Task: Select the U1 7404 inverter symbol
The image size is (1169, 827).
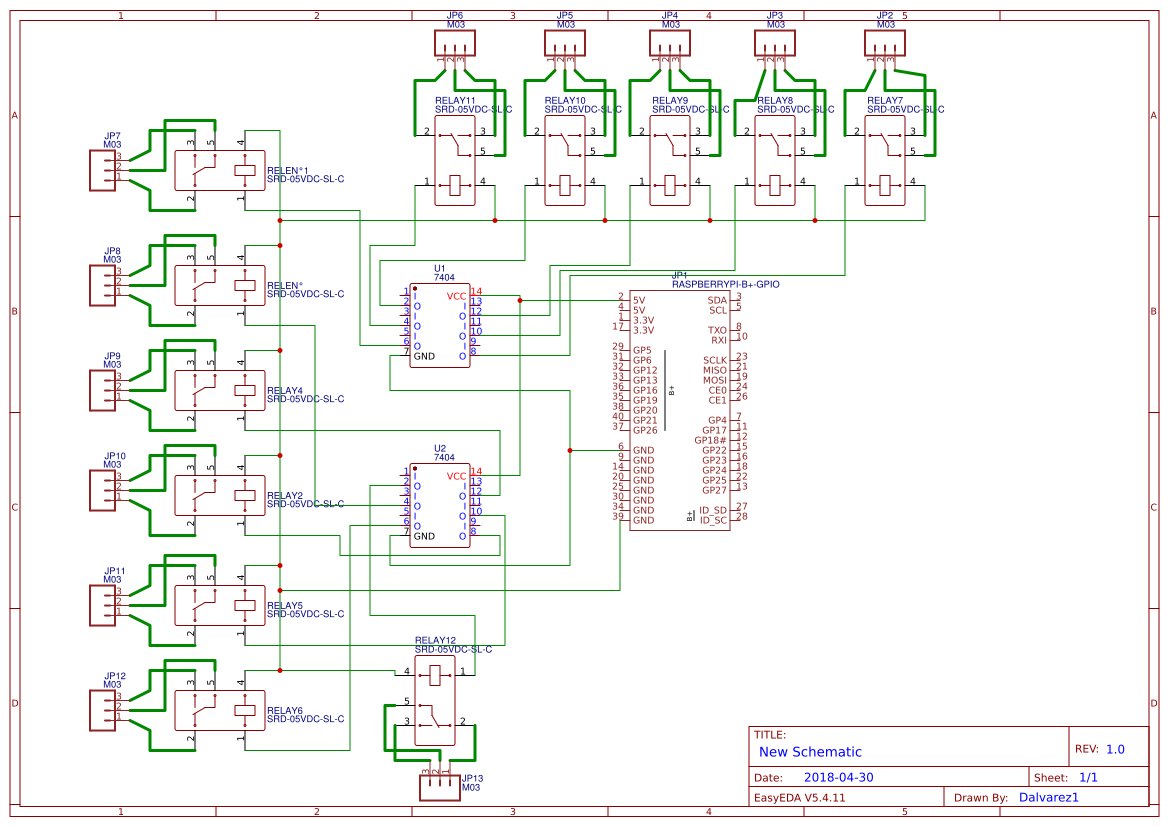Action: pos(440,325)
